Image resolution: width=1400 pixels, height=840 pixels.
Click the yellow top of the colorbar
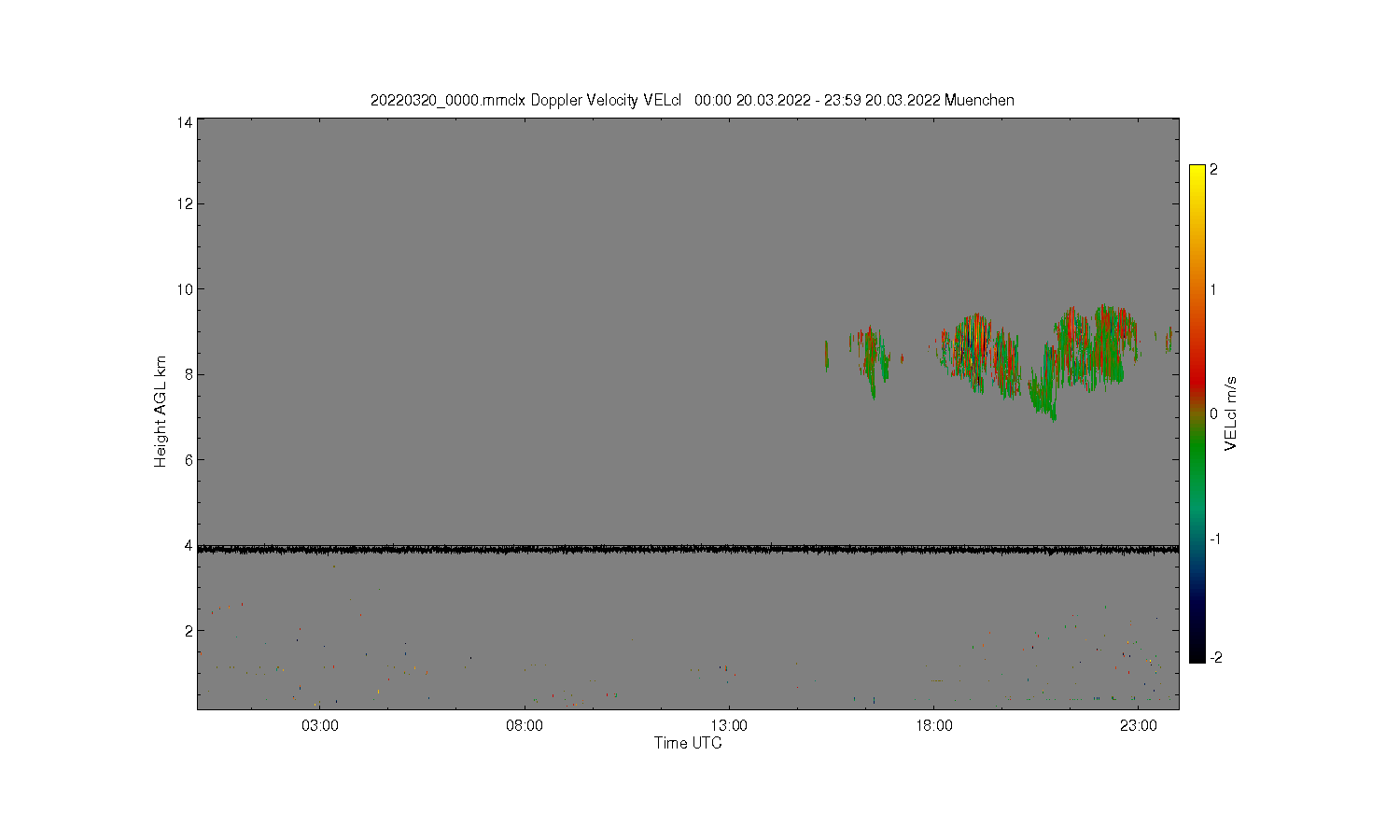click(x=1197, y=172)
